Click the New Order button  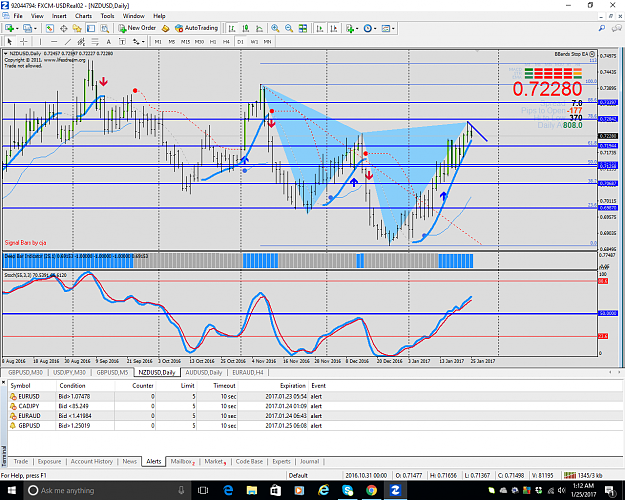pos(137,28)
